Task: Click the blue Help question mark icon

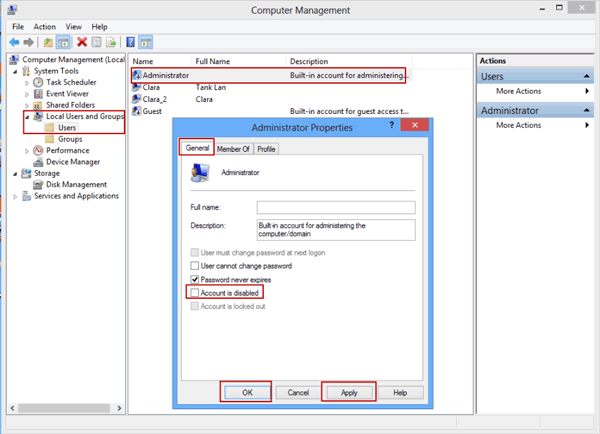Action: (x=130, y=42)
